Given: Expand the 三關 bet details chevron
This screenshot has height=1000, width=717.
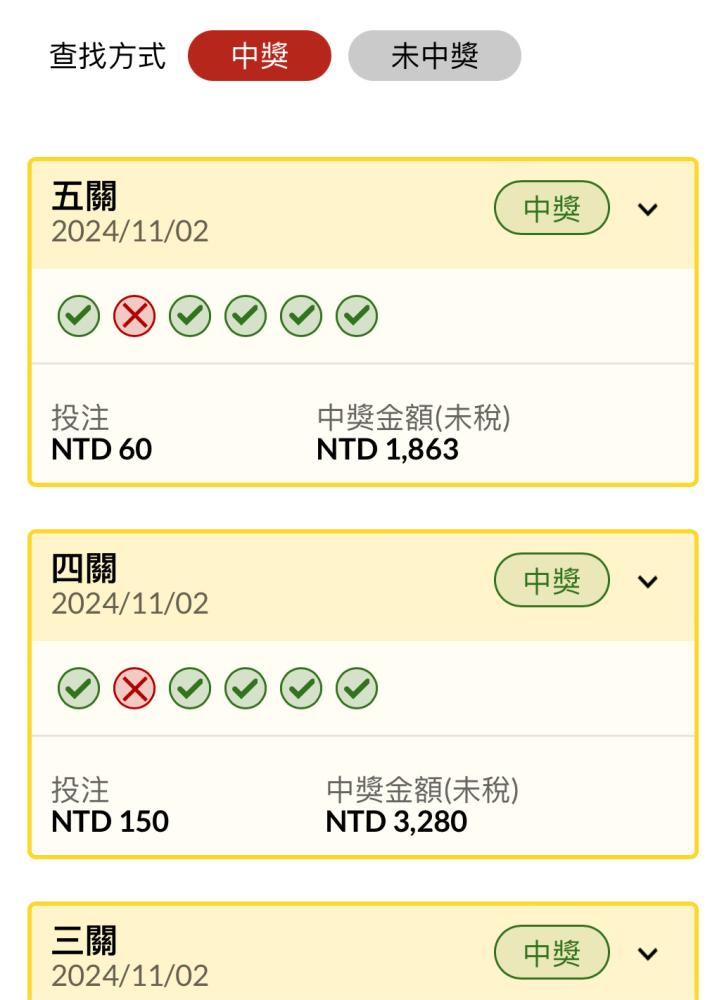Looking at the screenshot, I should pyautogui.click(x=647, y=953).
